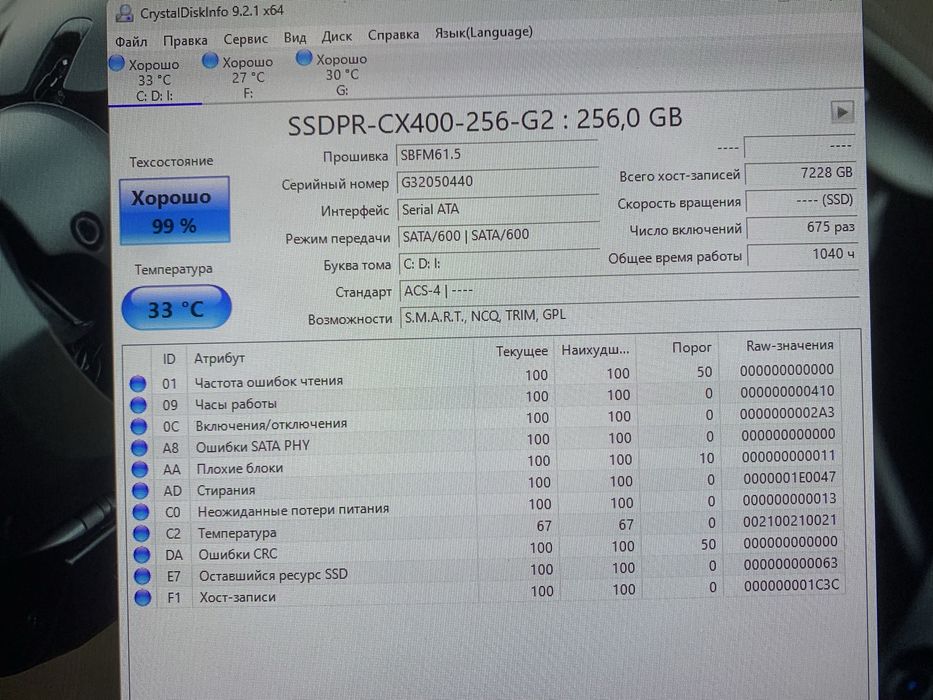Viewport: 933px width, 700px height.
Task: Click raw value 000000001C3C
Action: (x=791, y=586)
